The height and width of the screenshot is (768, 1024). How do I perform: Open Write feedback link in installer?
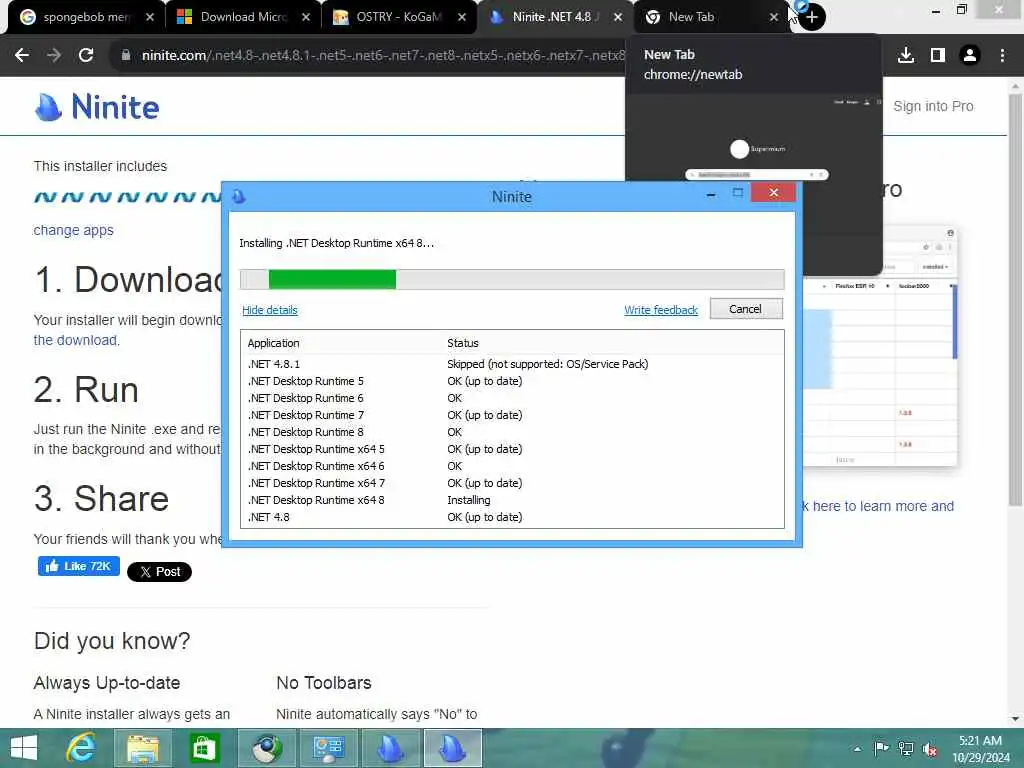(x=661, y=310)
